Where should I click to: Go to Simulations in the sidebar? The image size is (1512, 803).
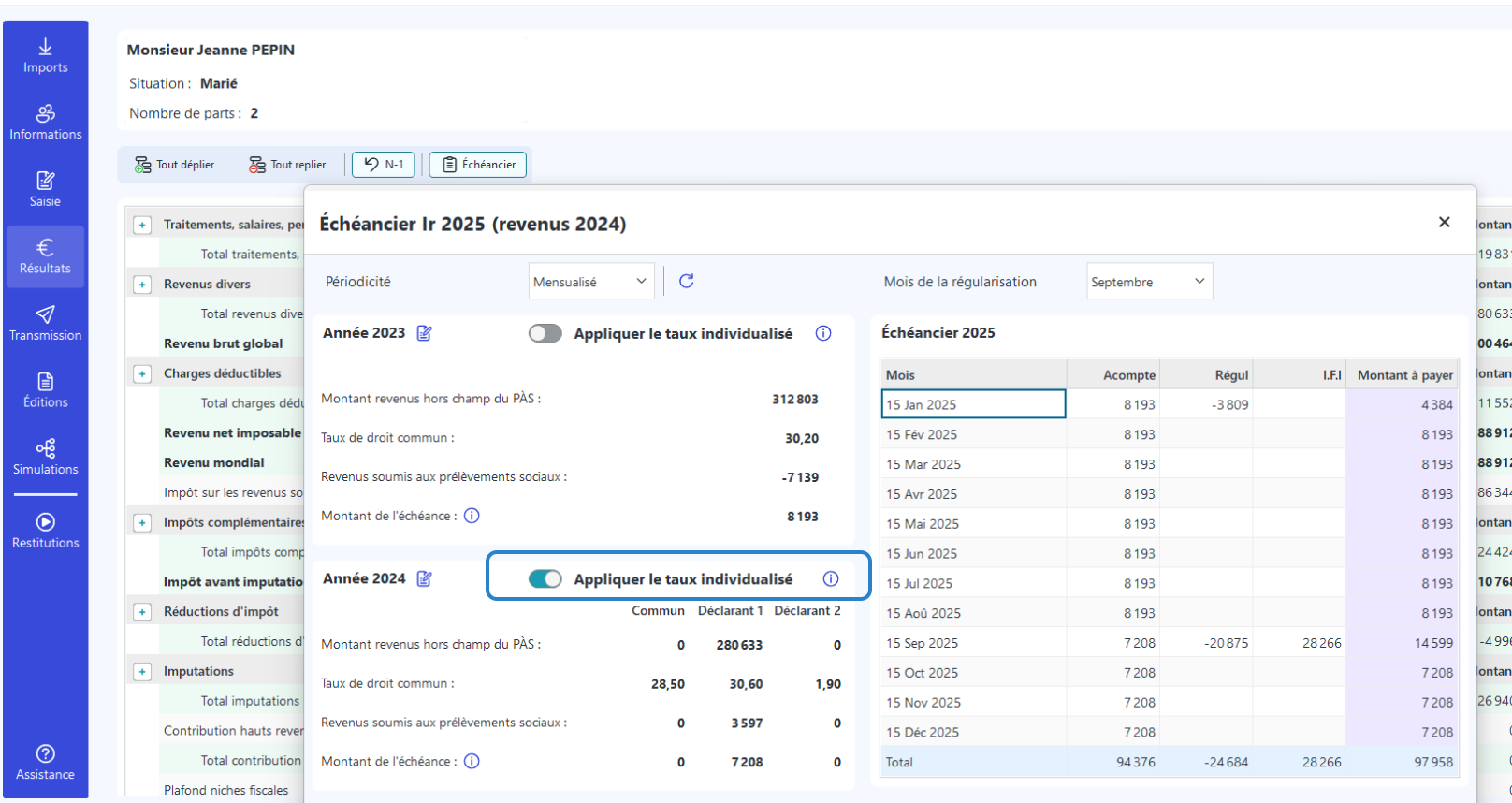point(45,457)
